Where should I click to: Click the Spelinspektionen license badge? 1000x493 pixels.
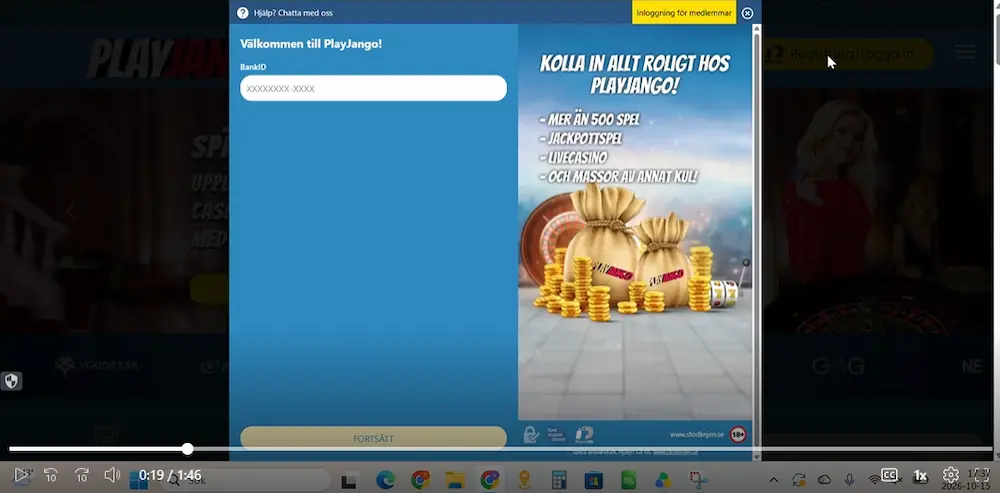[x=555, y=435]
